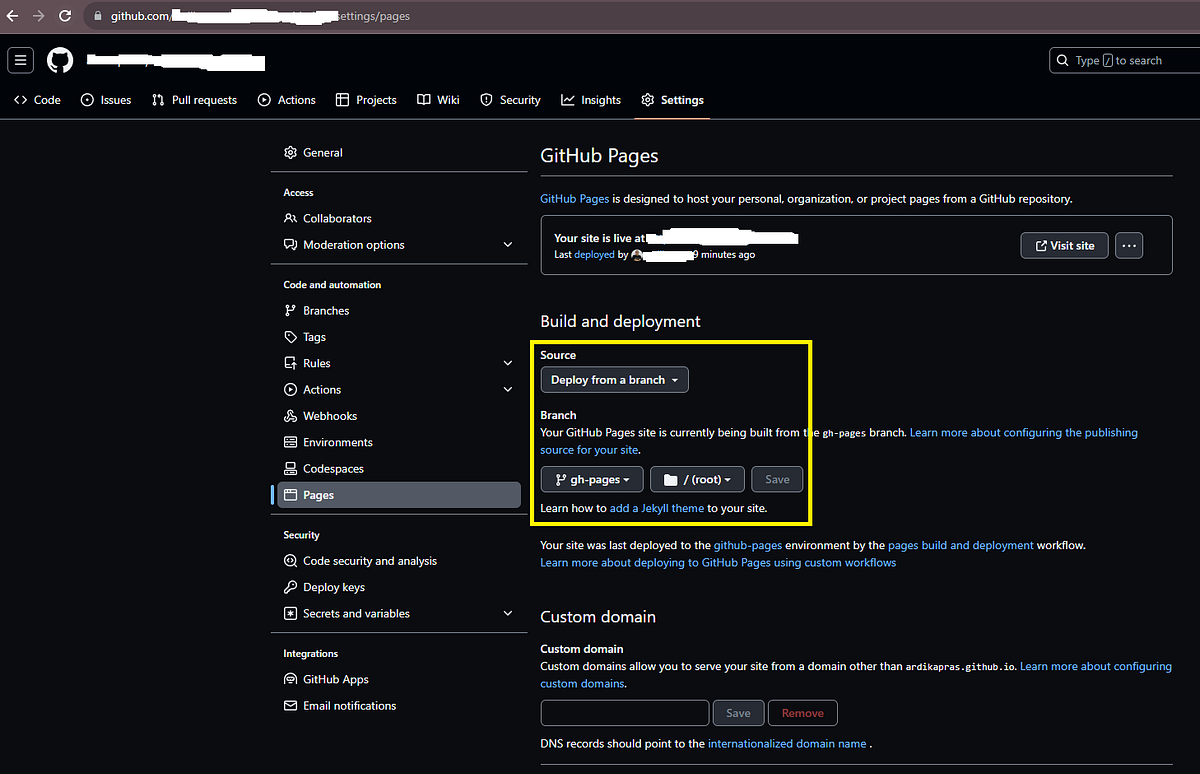This screenshot has height=774, width=1200.
Task: Click the github-pages environment link
Action: (748, 546)
